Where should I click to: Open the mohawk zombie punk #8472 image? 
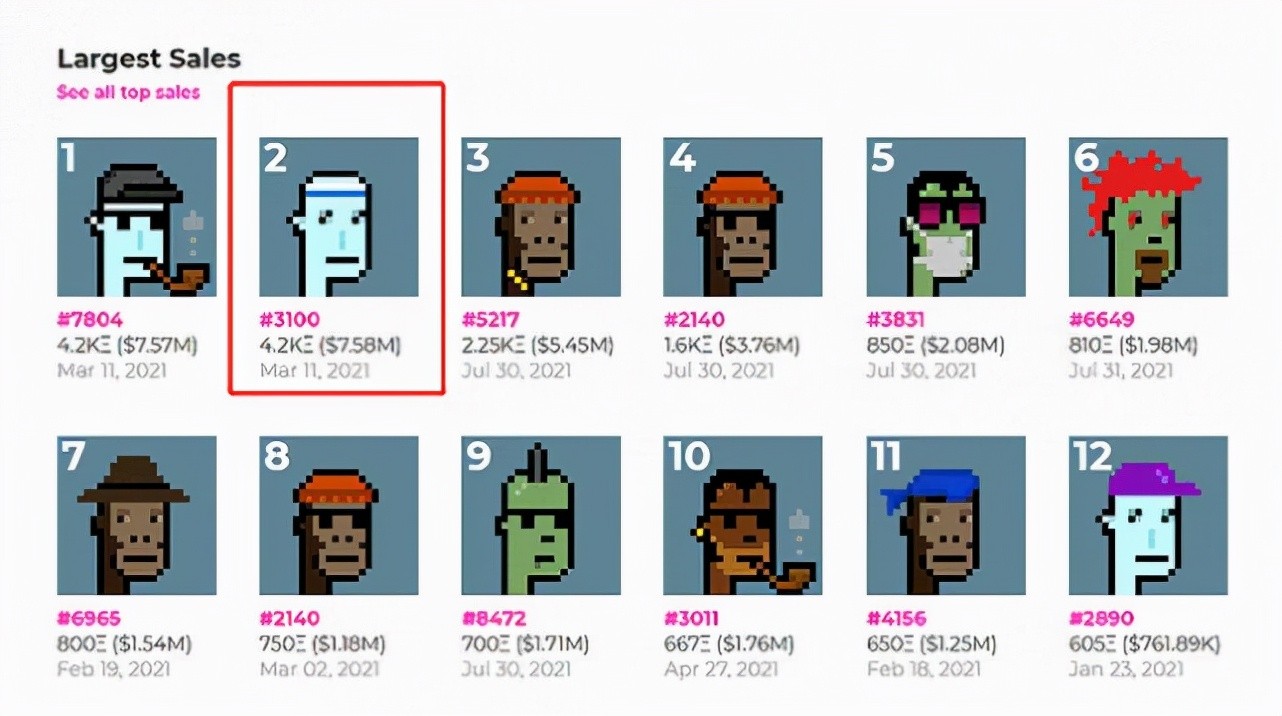pyautogui.click(x=541, y=516)
